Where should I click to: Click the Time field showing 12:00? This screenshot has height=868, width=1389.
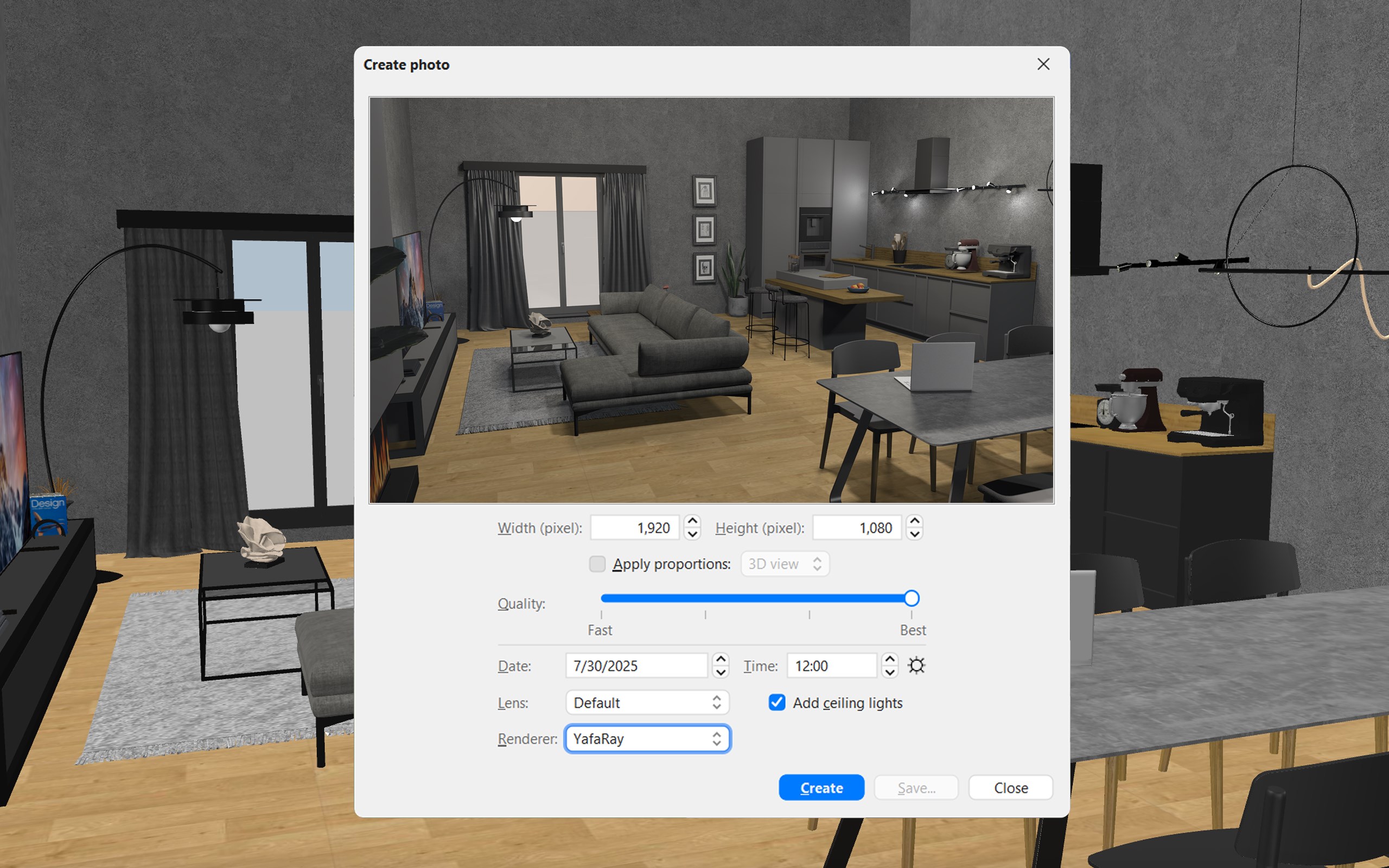click(x=831, y=665)
